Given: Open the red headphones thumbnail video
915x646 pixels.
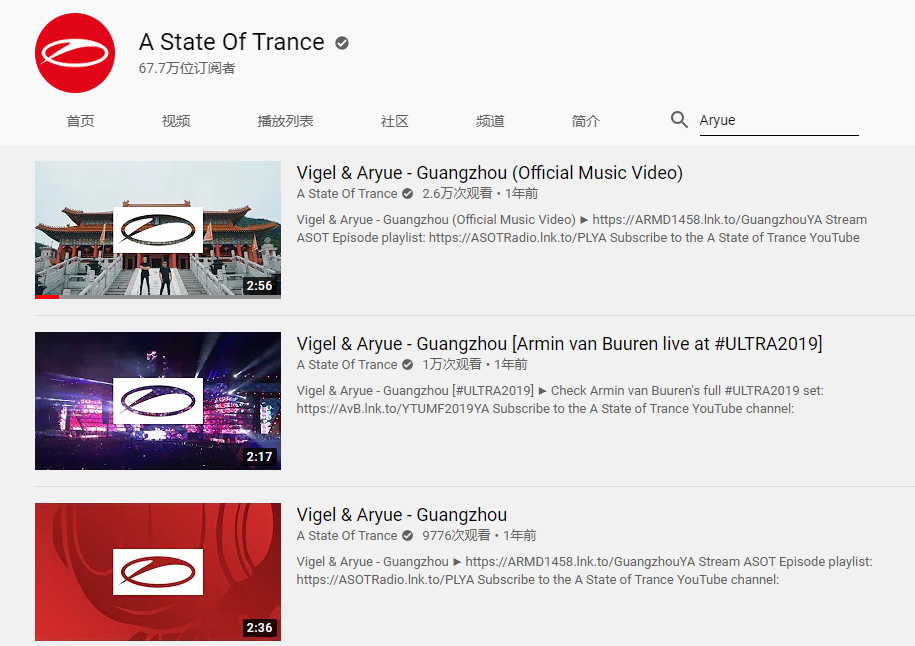Looking at the screenshot, I should point(158,572).
